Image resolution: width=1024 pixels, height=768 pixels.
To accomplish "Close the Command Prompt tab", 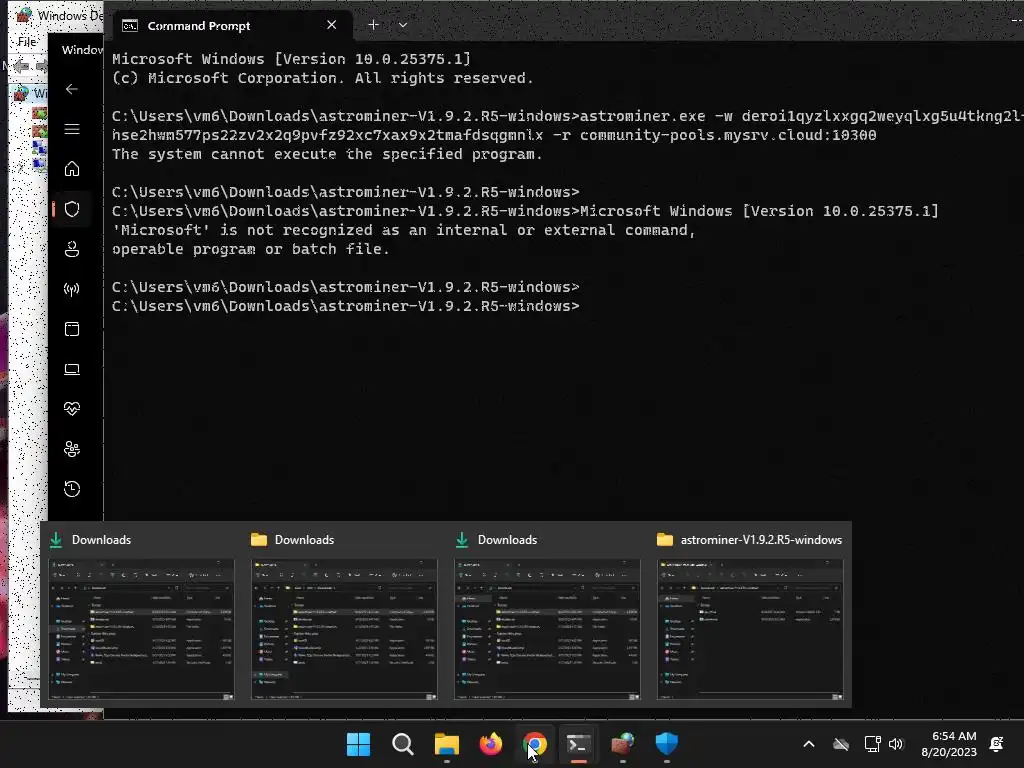I will tap(332, 25).
